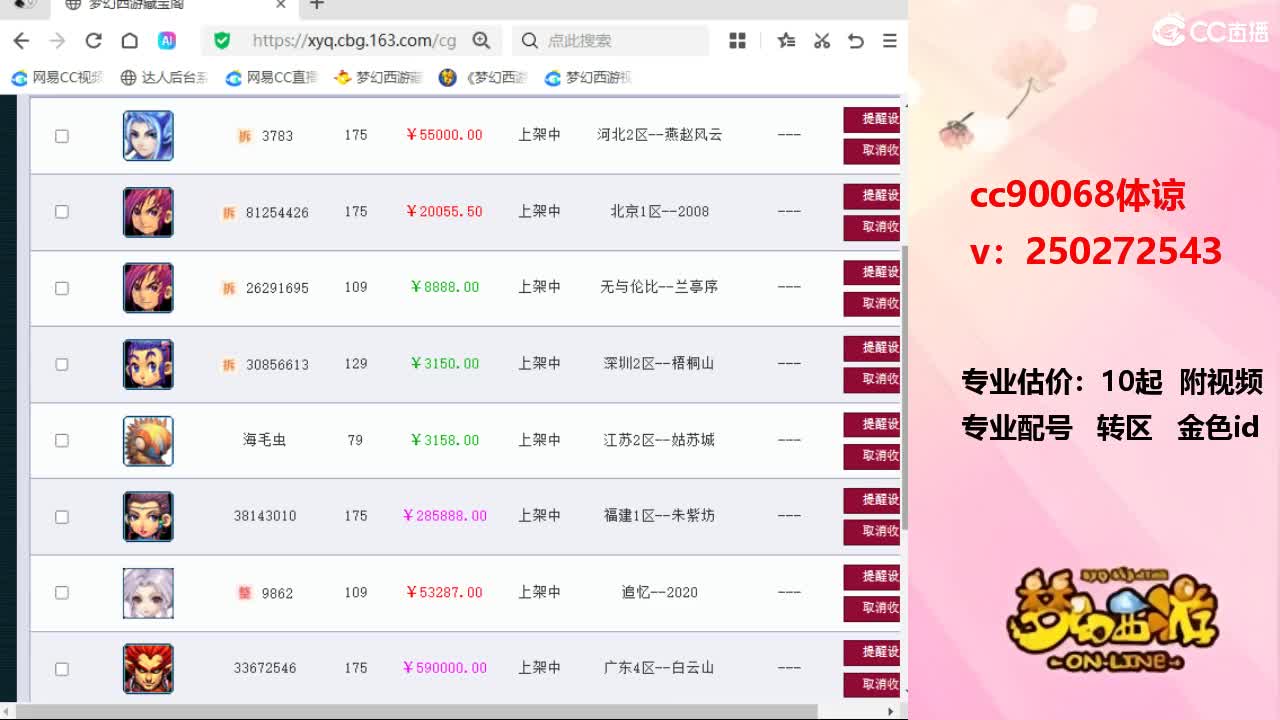1280x720 pixels.
Task: Go to browser home page icon
Action: tap(129, 41)
